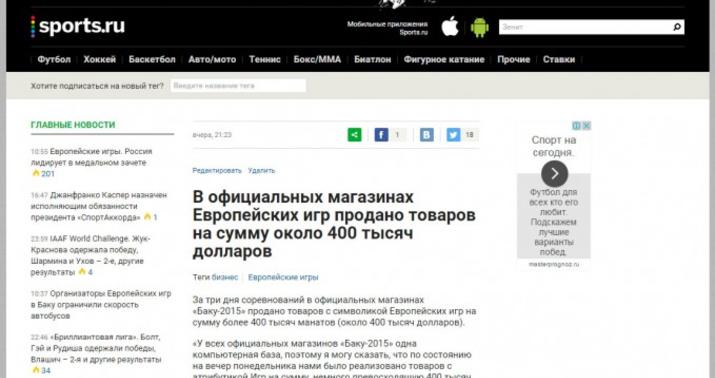Click the timestamp вчера, 21:23

point(212,135)
